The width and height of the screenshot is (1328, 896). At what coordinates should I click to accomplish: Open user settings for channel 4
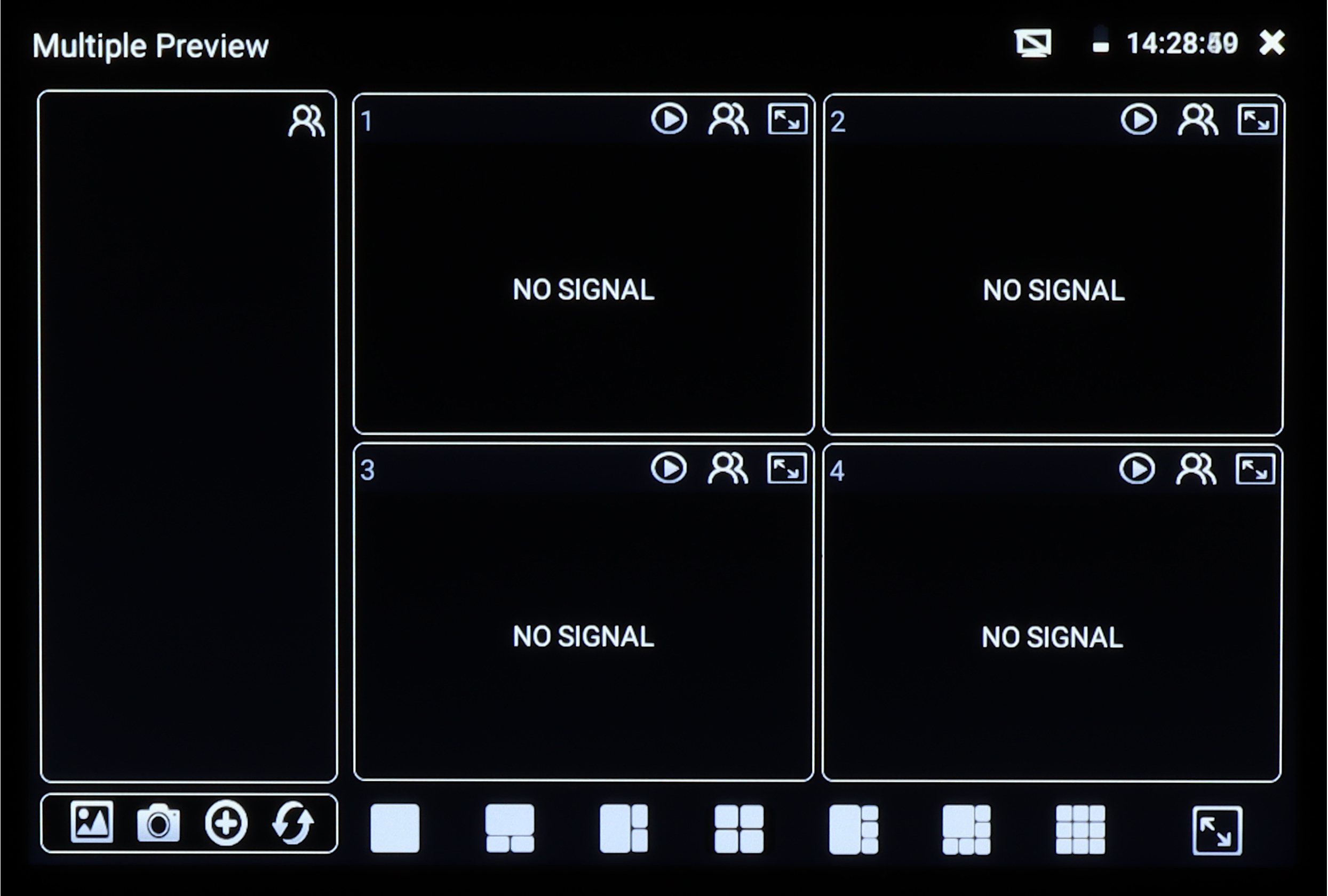[1196, 469]
